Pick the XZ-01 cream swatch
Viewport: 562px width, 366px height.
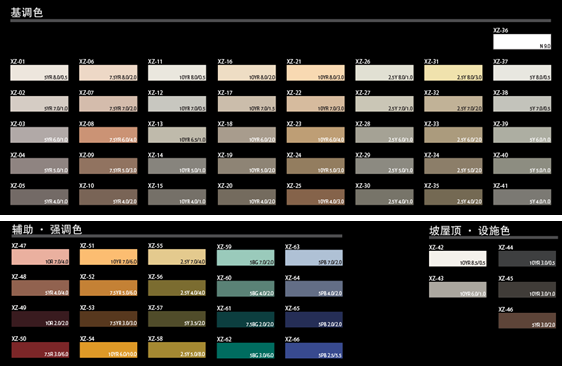(x=39, y=73)
